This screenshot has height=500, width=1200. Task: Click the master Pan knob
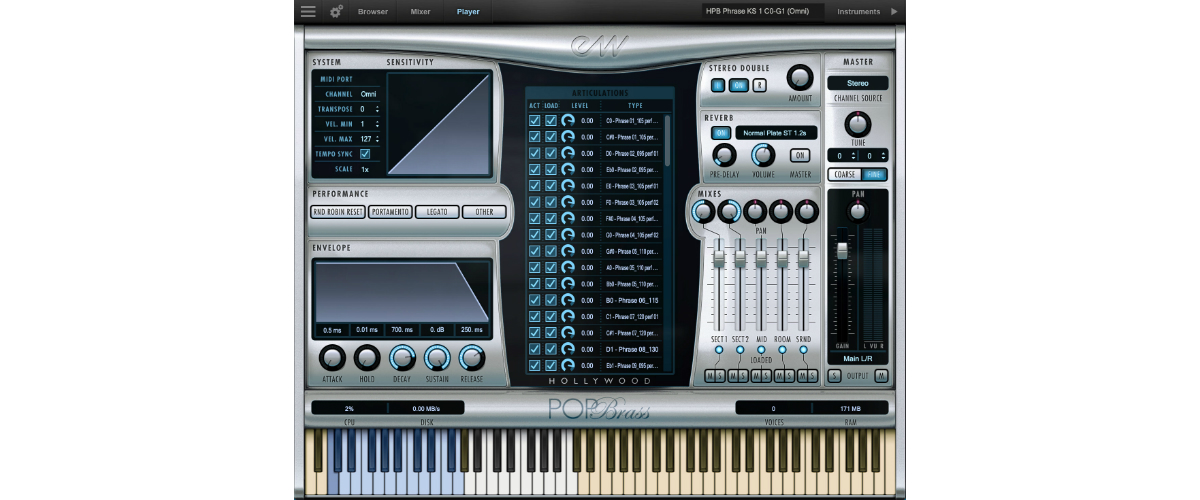coord(857,210)
